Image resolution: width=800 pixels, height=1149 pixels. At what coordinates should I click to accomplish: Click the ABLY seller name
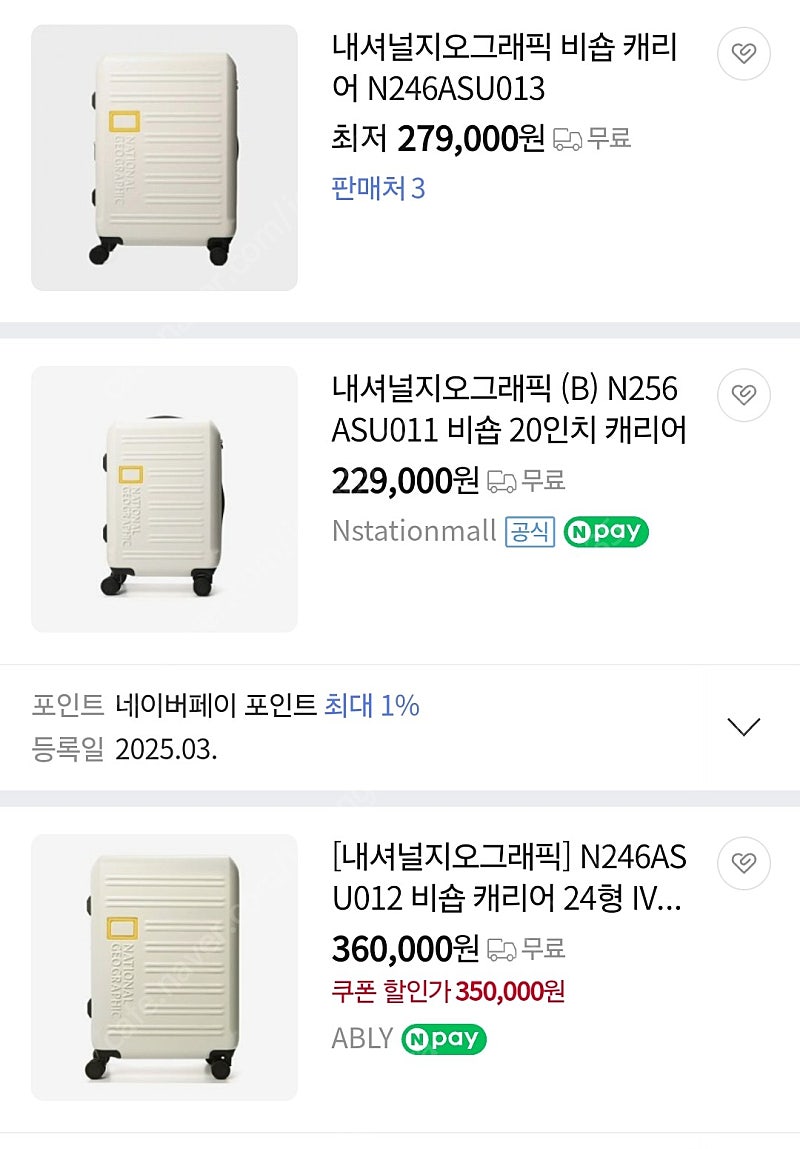point(362,1038)
